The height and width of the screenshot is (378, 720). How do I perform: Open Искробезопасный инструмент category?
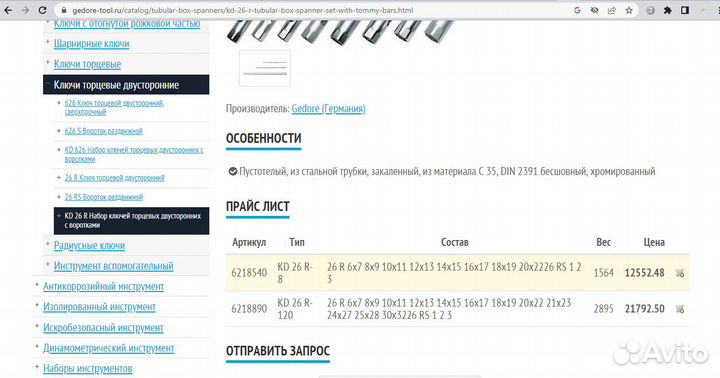tap(103, 328)
